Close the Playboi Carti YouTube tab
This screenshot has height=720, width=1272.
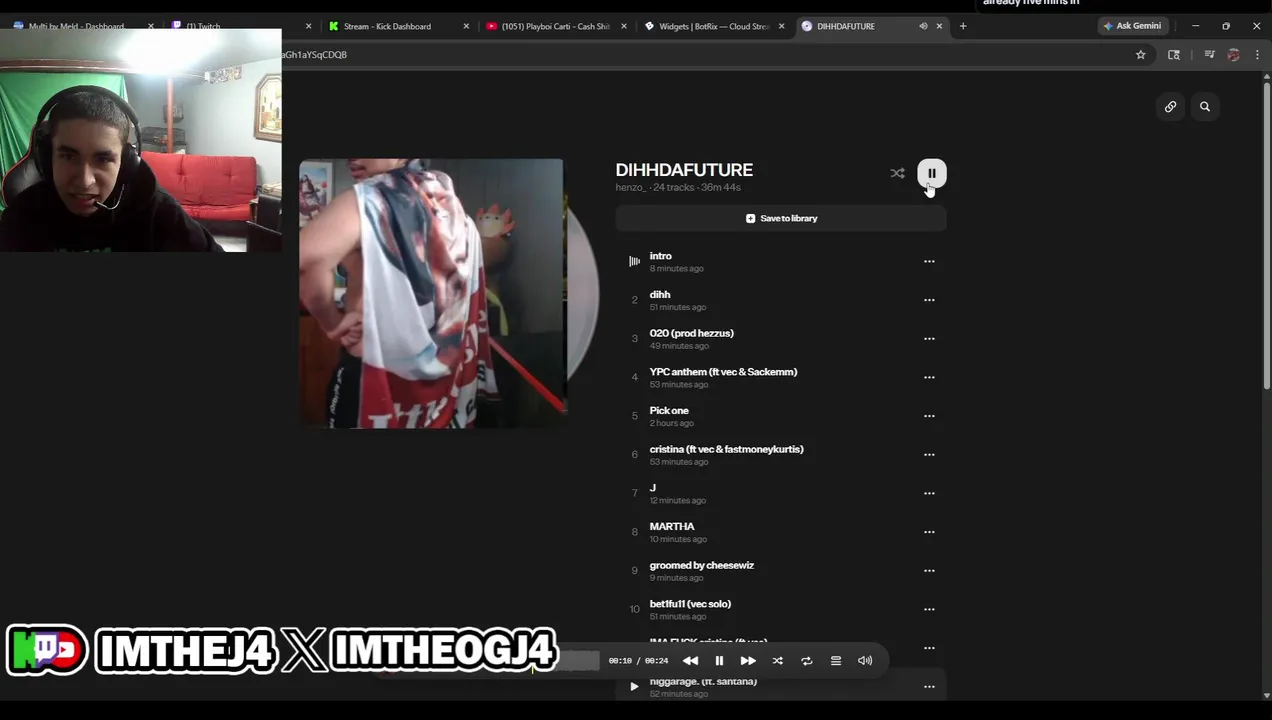624,26
